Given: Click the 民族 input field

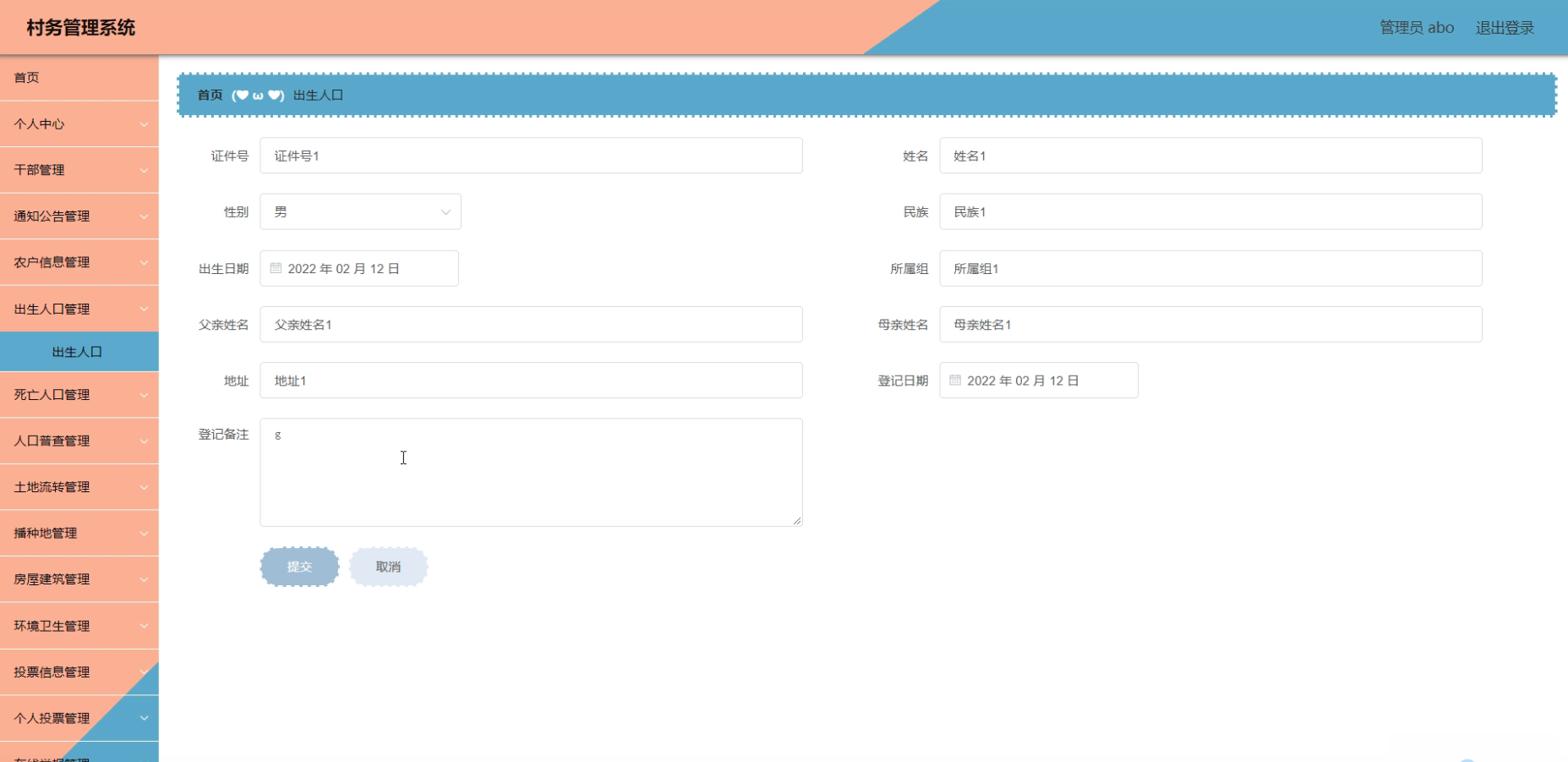Looking at the screenshot, I should tap(1210, 211).
